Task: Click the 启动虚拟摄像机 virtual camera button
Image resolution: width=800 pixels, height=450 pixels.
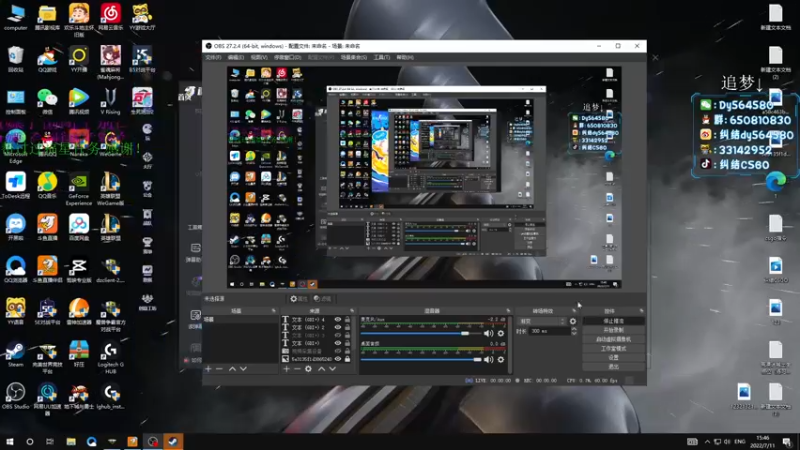Action: pyautogui.click(x=613, y=339)
